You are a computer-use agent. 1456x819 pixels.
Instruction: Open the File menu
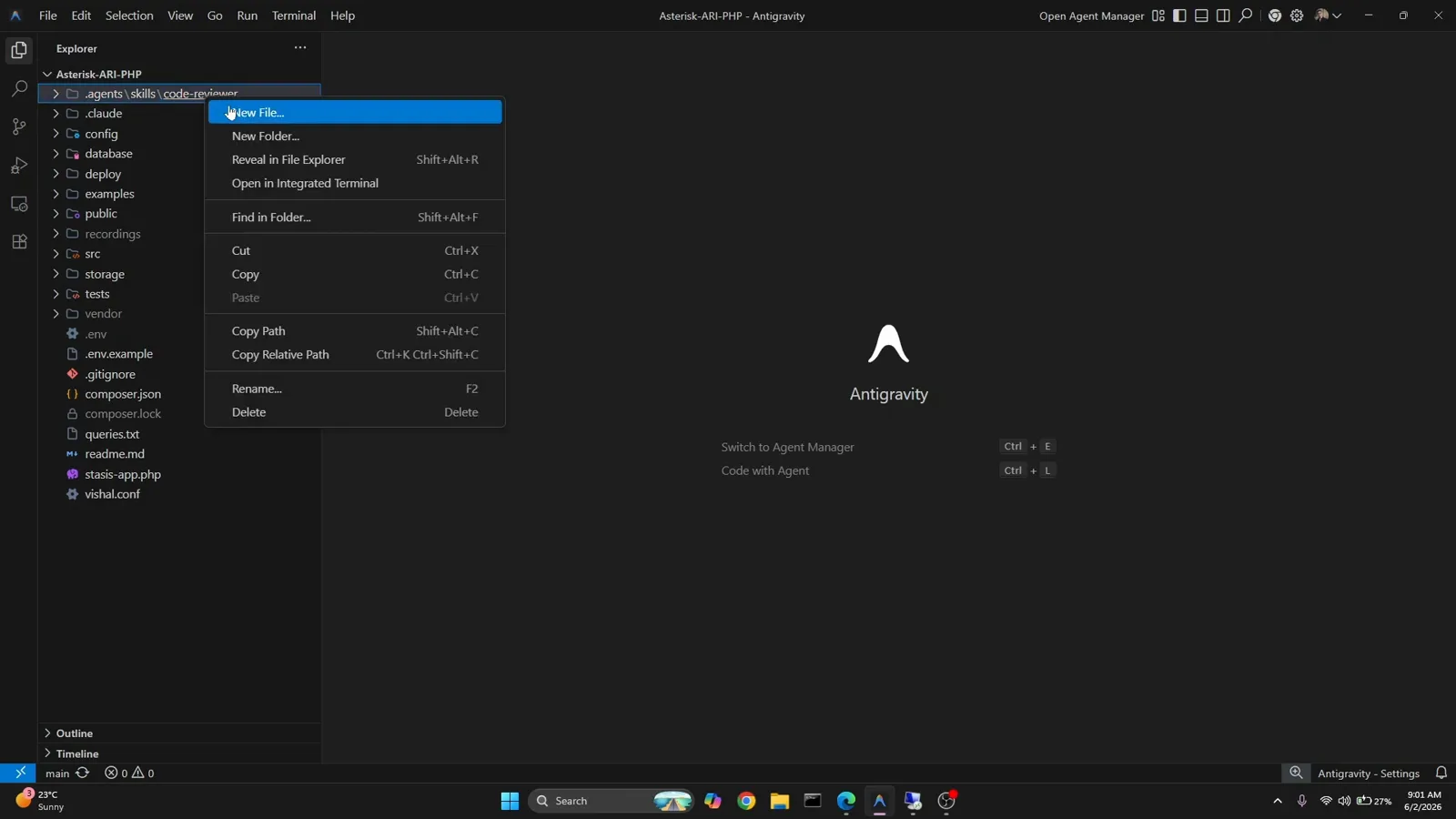click(48, 15)
